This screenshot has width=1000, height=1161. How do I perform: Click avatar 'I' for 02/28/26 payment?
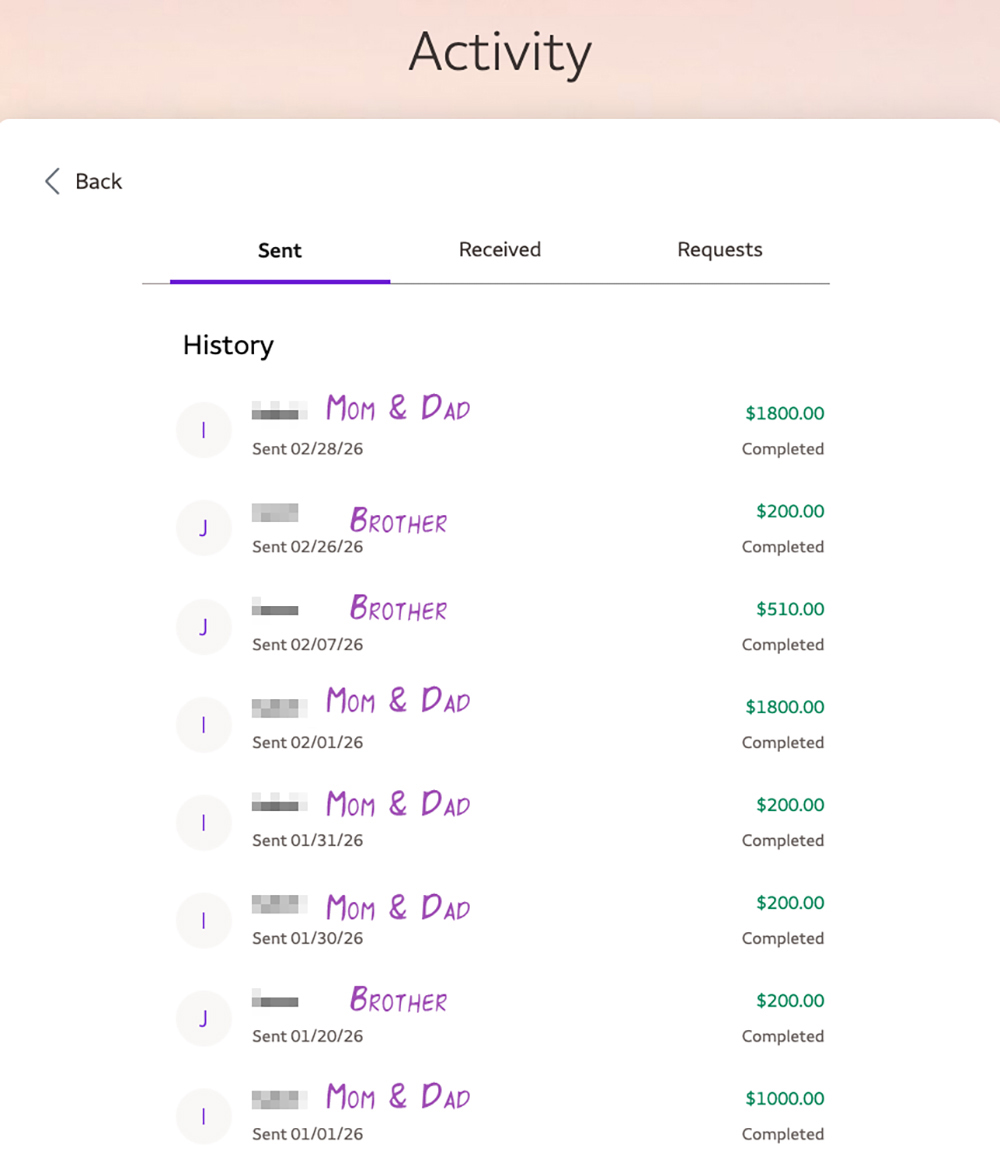[x=204, y=430]
